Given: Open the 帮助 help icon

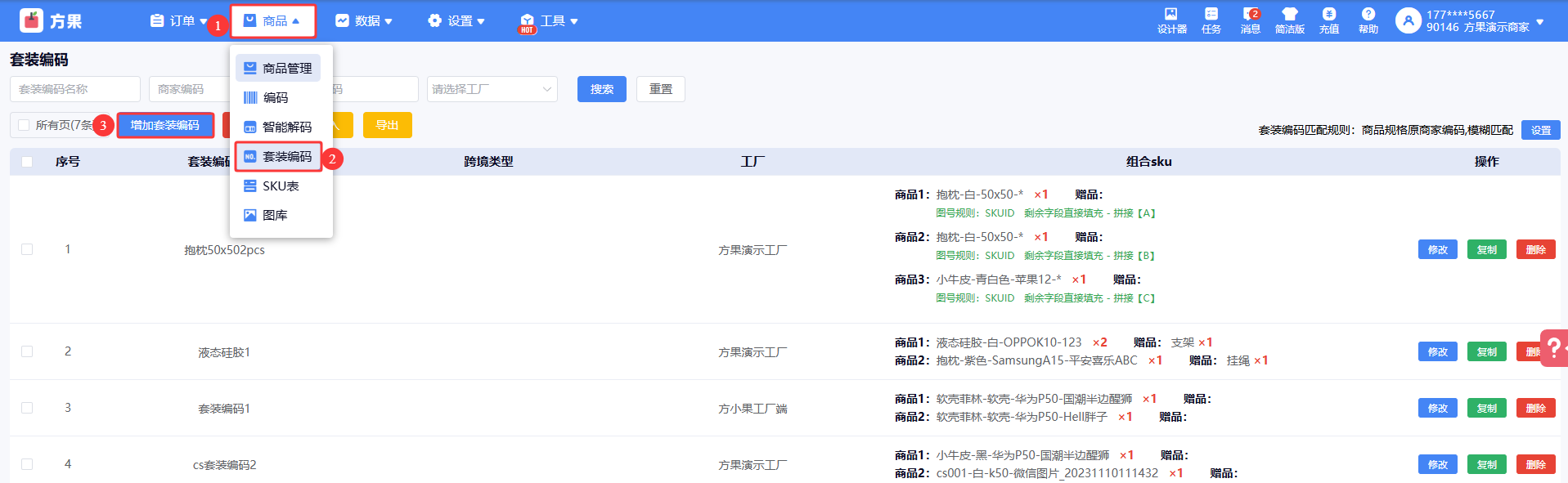Looking at the screenshot, I should tap(1368, 14).
